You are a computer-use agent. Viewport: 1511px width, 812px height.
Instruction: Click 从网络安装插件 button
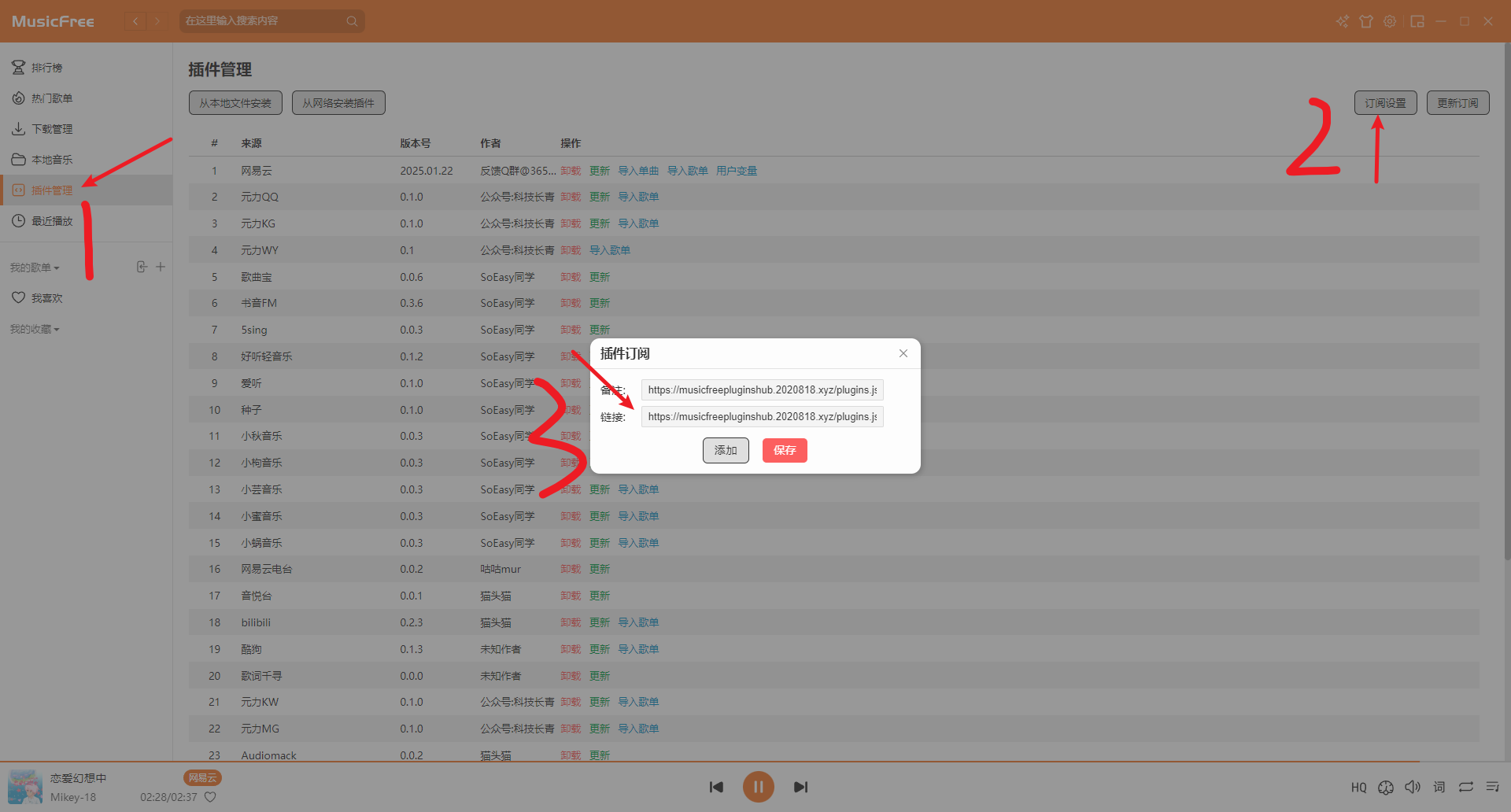(338, 103)
